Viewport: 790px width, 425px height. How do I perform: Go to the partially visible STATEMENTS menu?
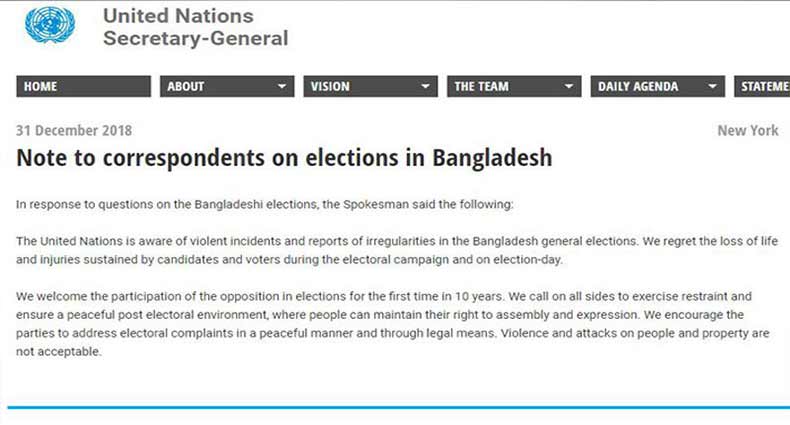tap(763, 87)
